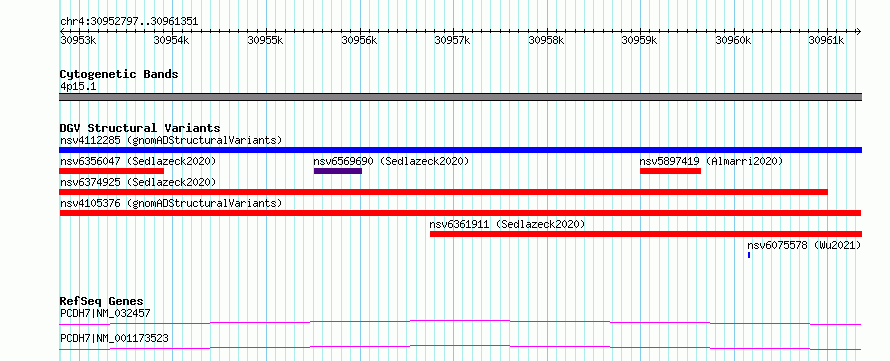Screen dimensions: 890x361
Task: Click the blue nsv4112285 variant bar
Action: pos(460,150)
